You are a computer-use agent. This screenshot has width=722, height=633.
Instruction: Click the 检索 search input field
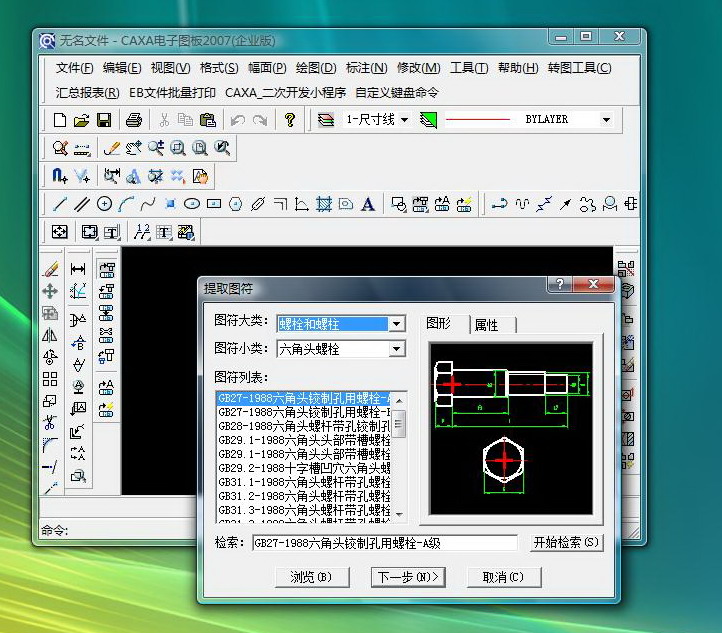[384, 543]
